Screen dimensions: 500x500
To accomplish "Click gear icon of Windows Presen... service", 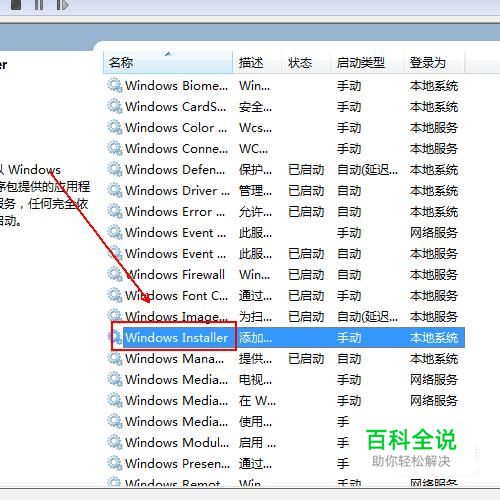I will click(115, 463).
